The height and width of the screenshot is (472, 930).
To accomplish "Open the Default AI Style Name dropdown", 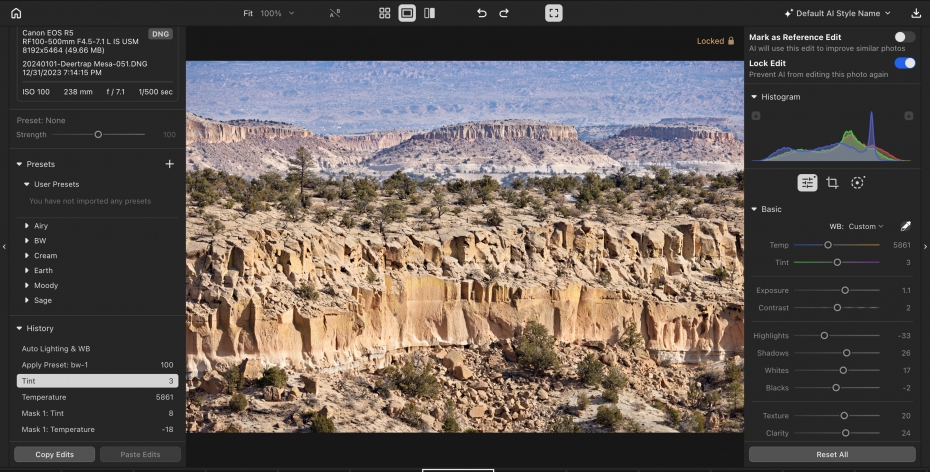I will (x=837, y=13).
